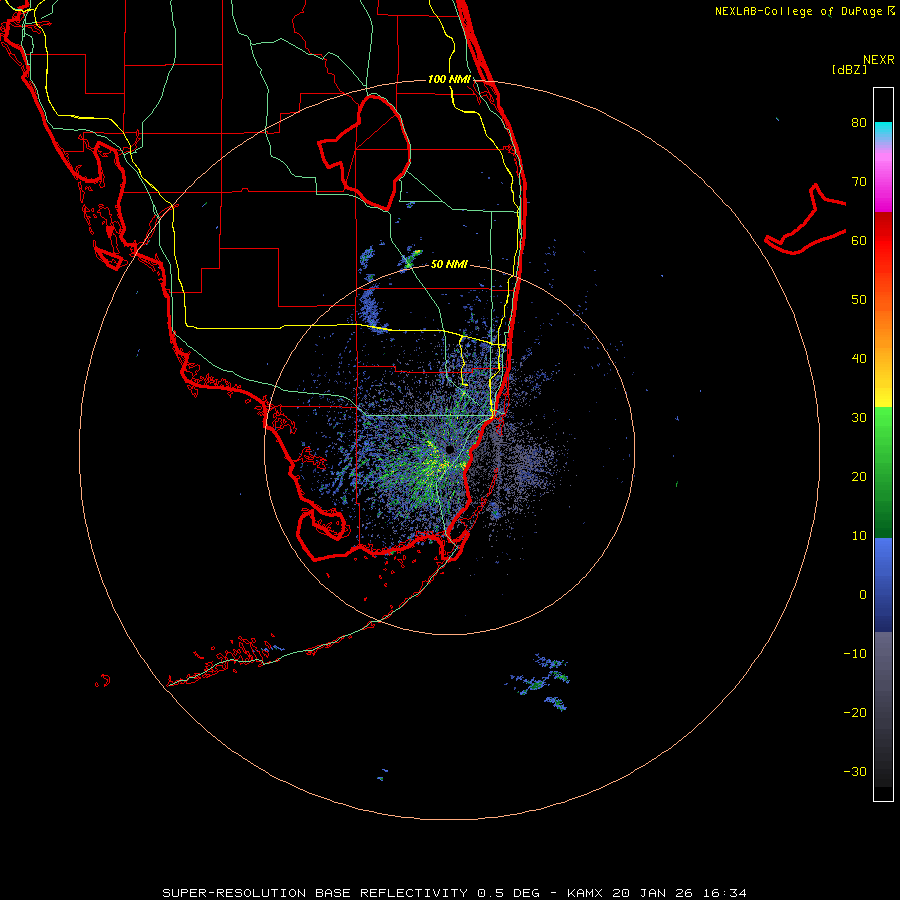Screen dimensions: 900x900
Task: Select the -20 value on the dBZ scale
Action: [x=855, y=712]
